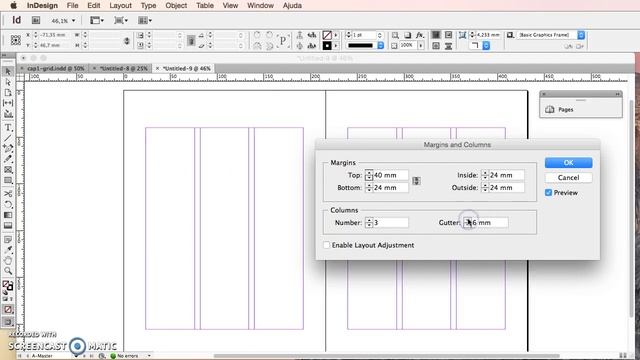This screenshot has height=360, width=640.
Task: Click the fill and stroke swatch in toolbox
Action: [x=8, y=285]
